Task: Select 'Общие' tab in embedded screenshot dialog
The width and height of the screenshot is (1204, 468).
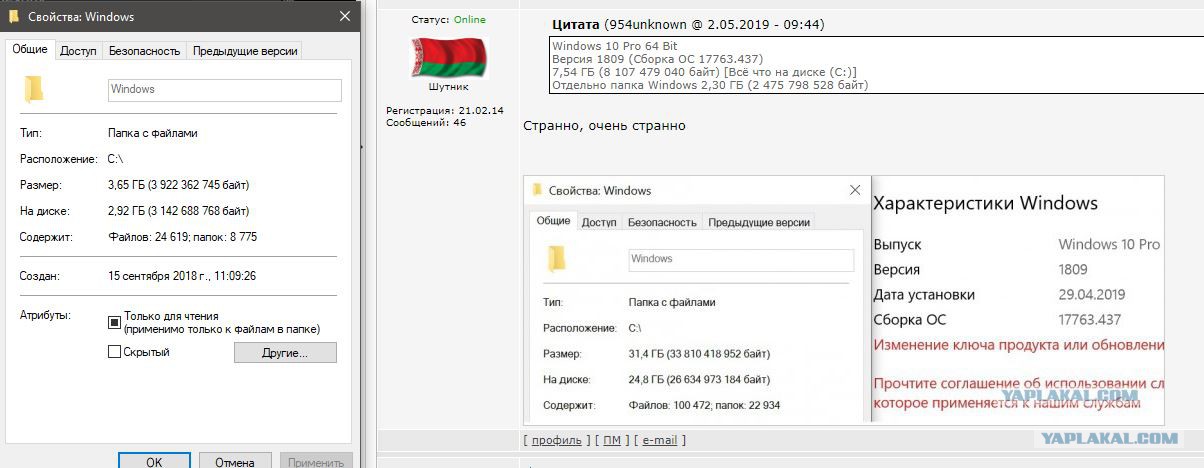Action: coord(553,221)
